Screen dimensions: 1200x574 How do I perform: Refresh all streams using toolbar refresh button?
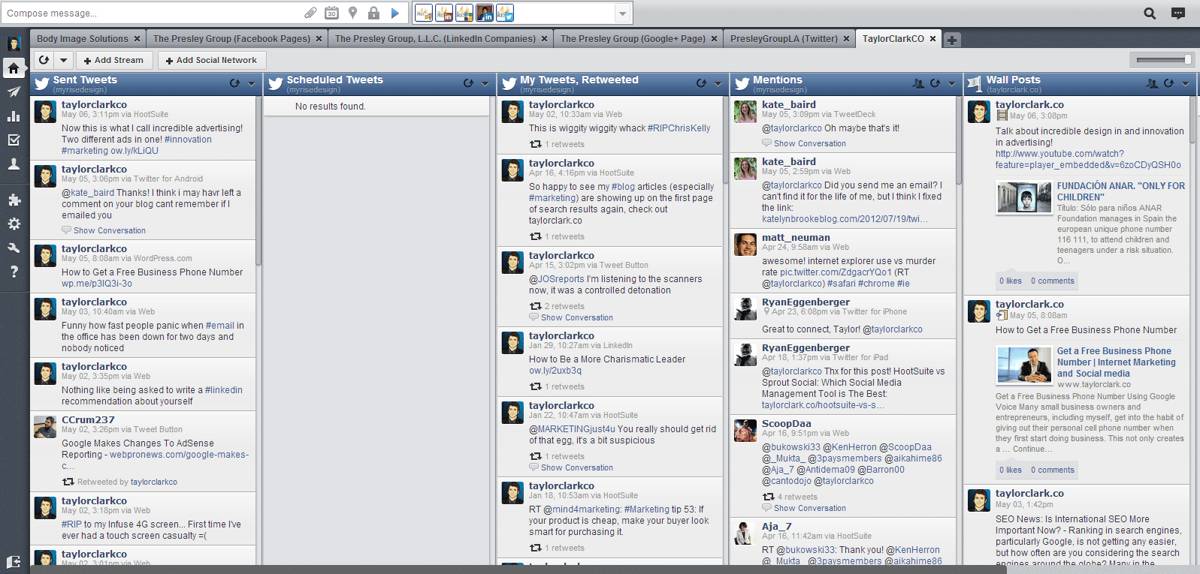[43, 60]
